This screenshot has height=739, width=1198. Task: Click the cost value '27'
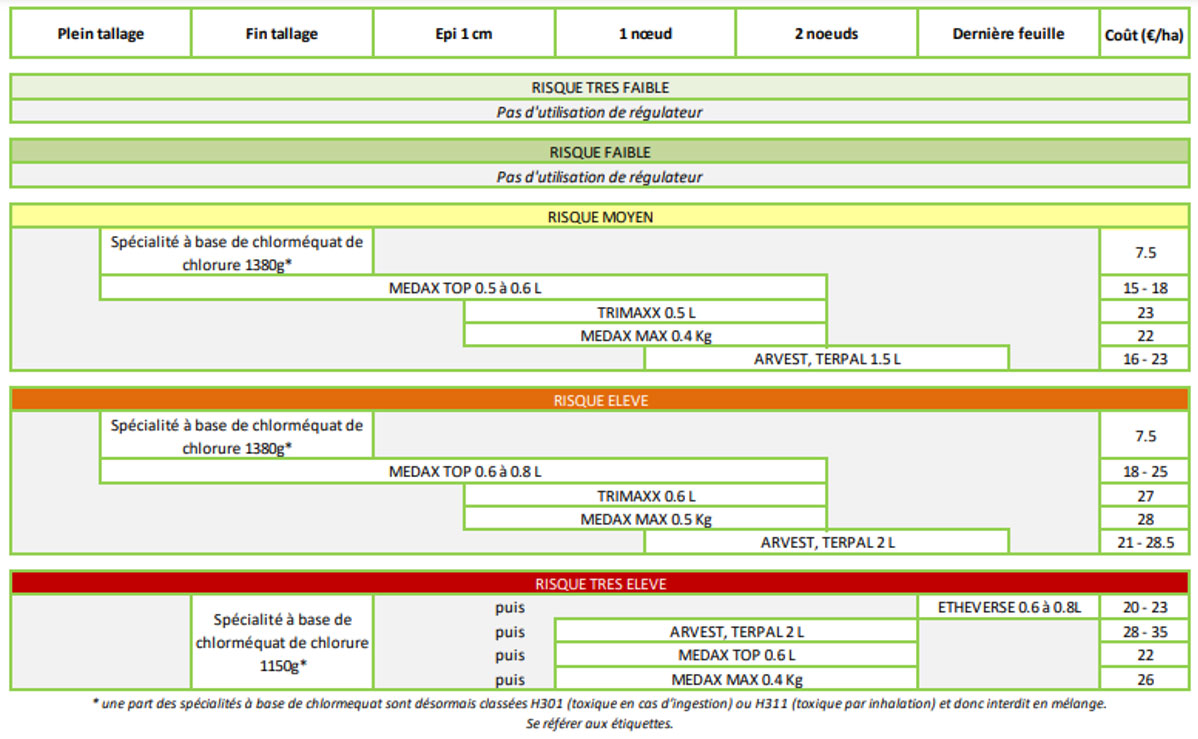1145,496
